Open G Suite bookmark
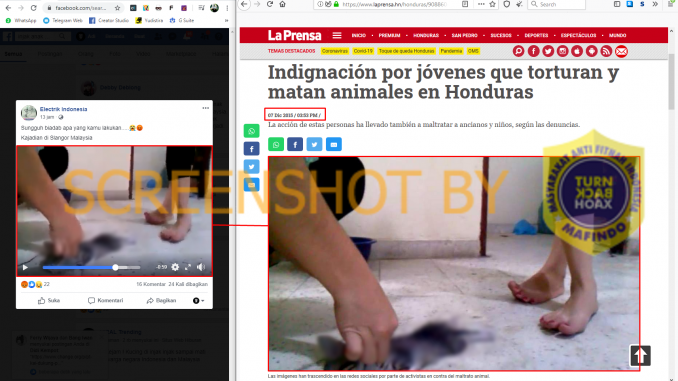The width and height of the screenshot is (678, 381). pyautogui.click(x=182, y=20)
